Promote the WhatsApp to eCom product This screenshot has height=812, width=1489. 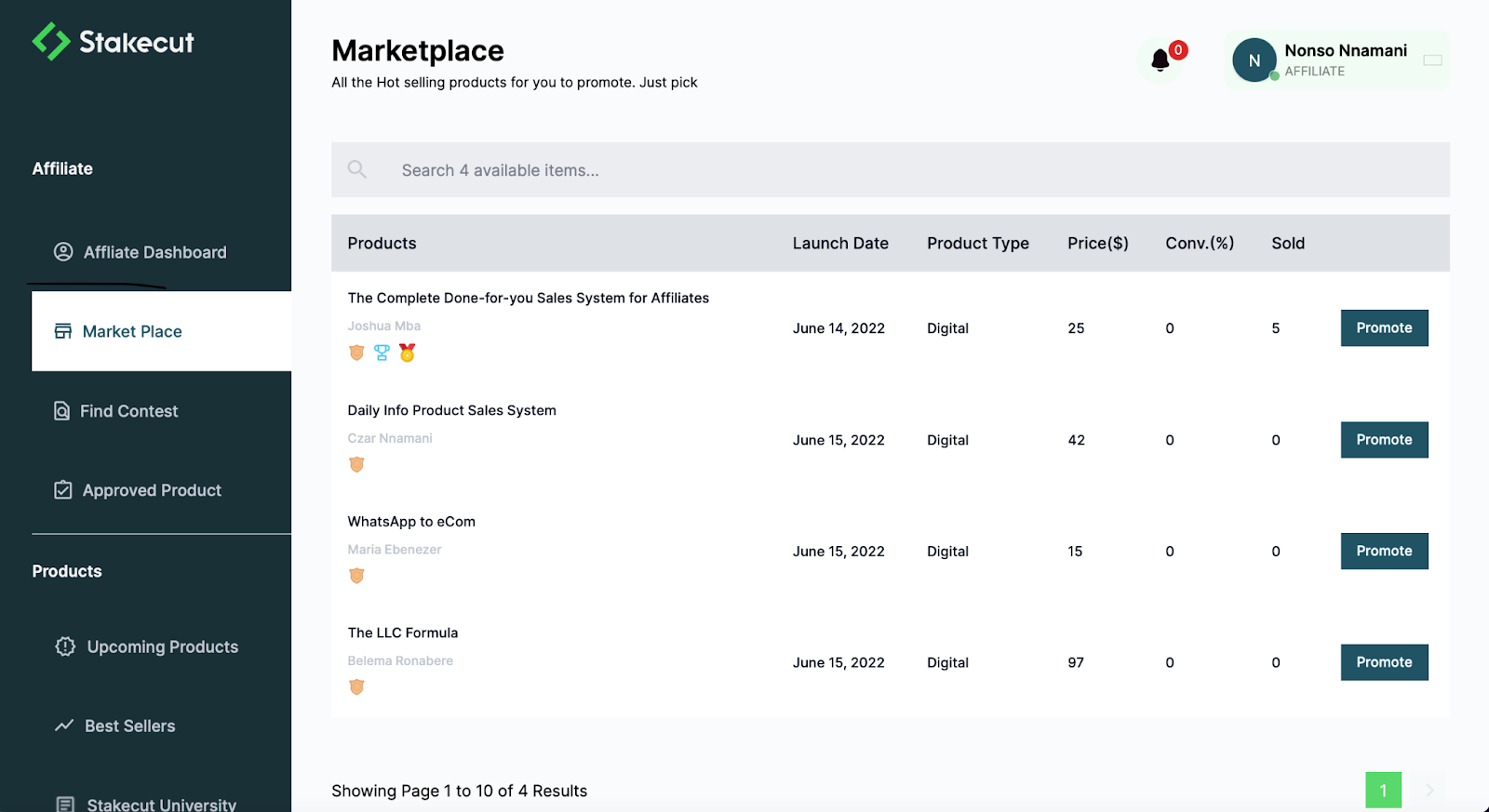(1384, 551)
